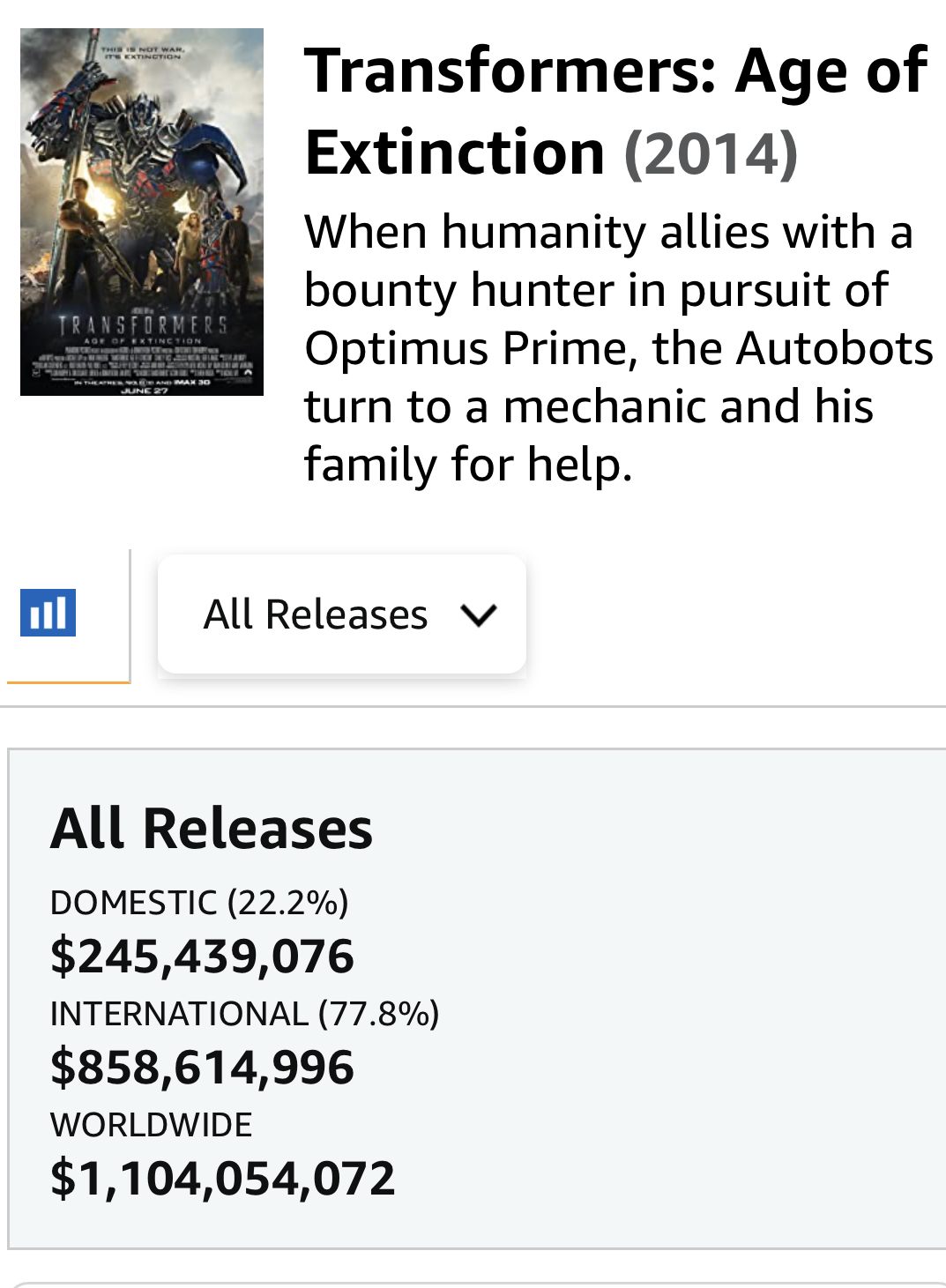This screenshot has height=1288, width=946.
Task: Click the word Extinction in the title
Action: click(x=455, y=153)
